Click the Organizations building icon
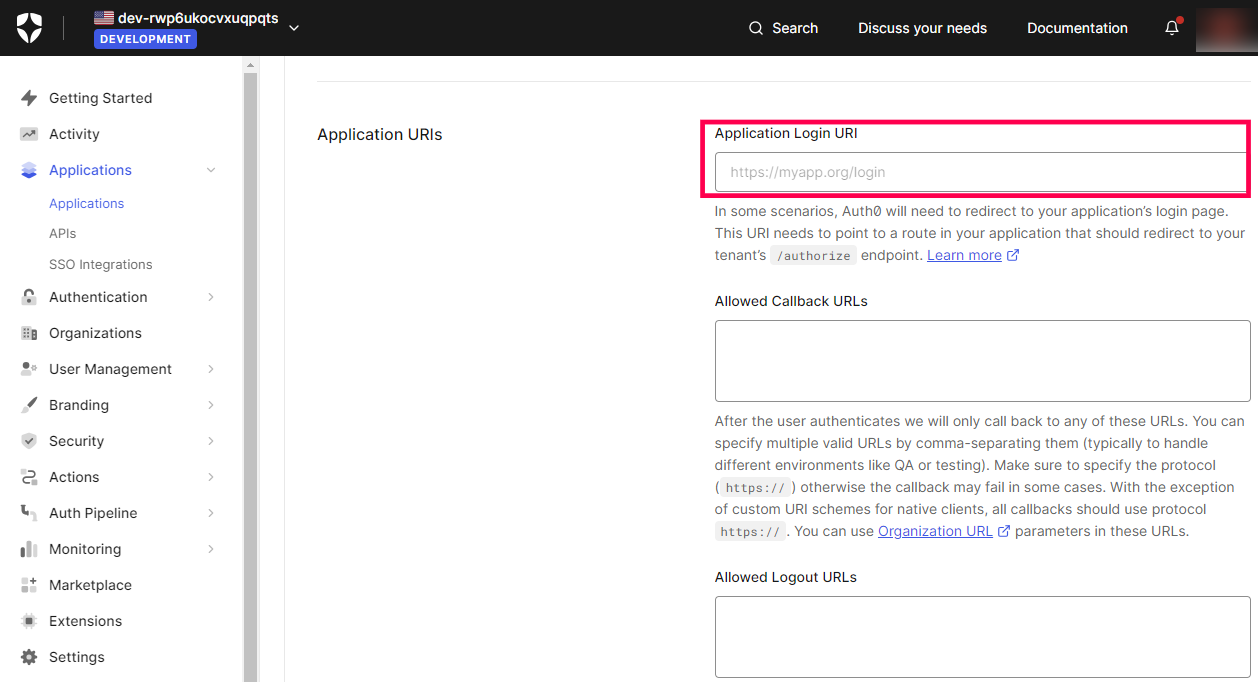1258x682 pixels. pyautogui.click(x=29, y=333)
